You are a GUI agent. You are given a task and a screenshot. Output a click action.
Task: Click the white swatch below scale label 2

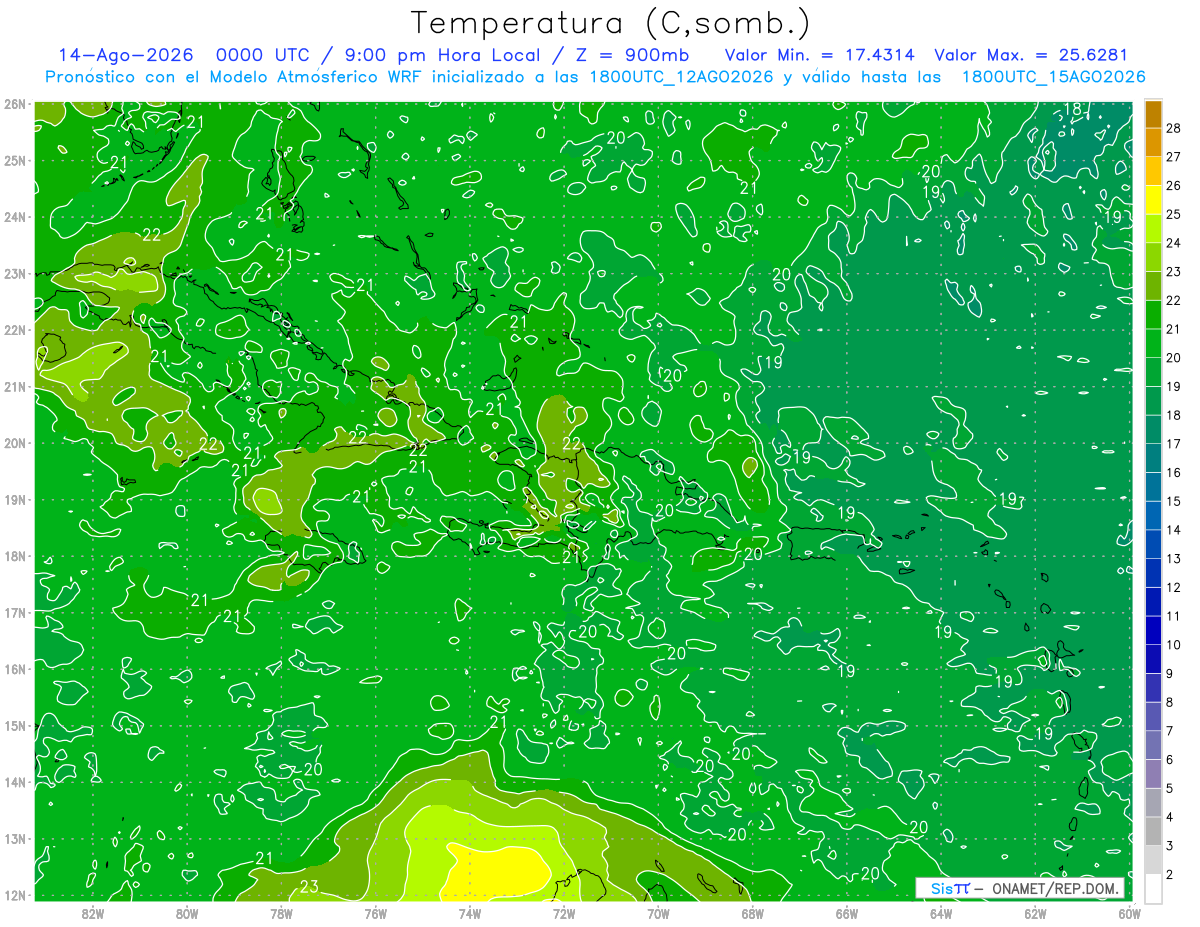tap(1153, 888)
